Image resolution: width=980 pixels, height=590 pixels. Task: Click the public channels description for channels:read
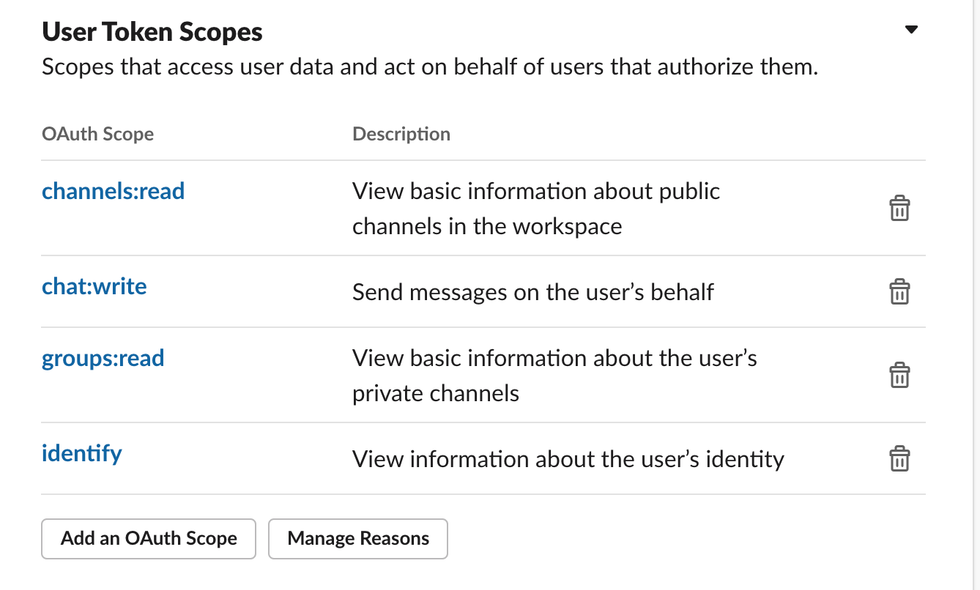tap(536, 208)
